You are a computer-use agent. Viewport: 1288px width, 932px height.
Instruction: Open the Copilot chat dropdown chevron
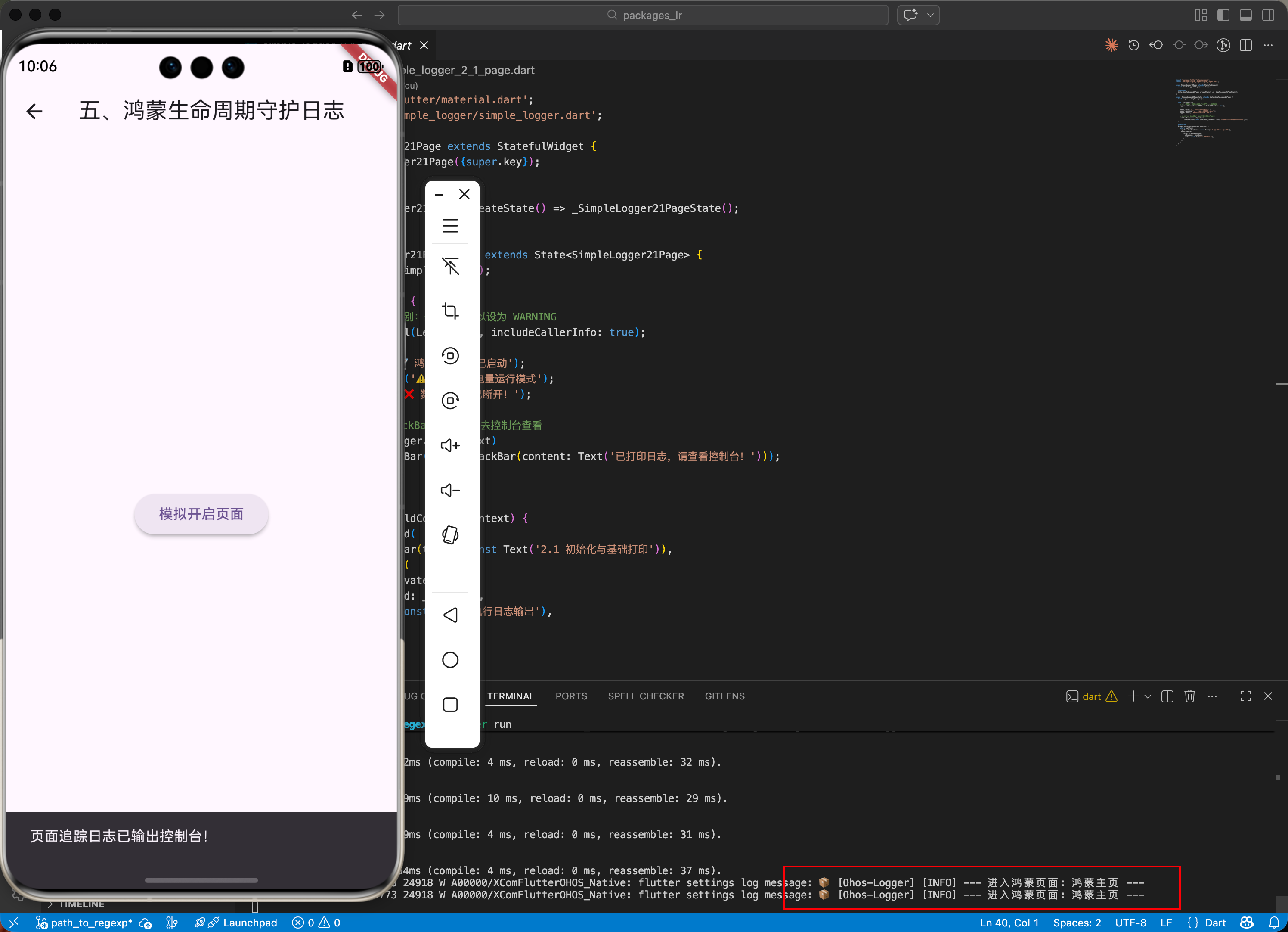click(930, 16)
